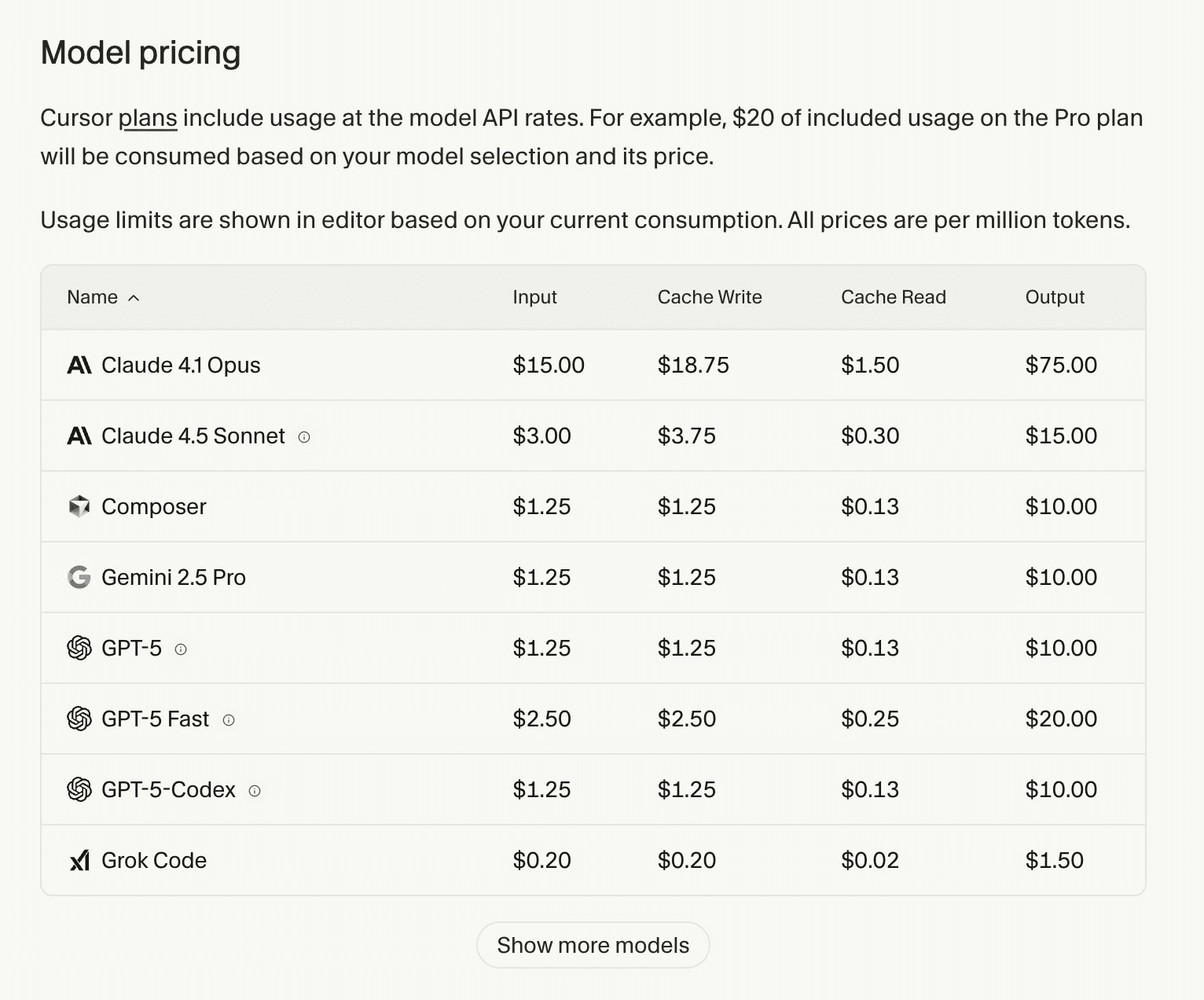This screenshot has height=1000, width=1204.
Task: Click the Input column header
Action: [x=535, y=297]
